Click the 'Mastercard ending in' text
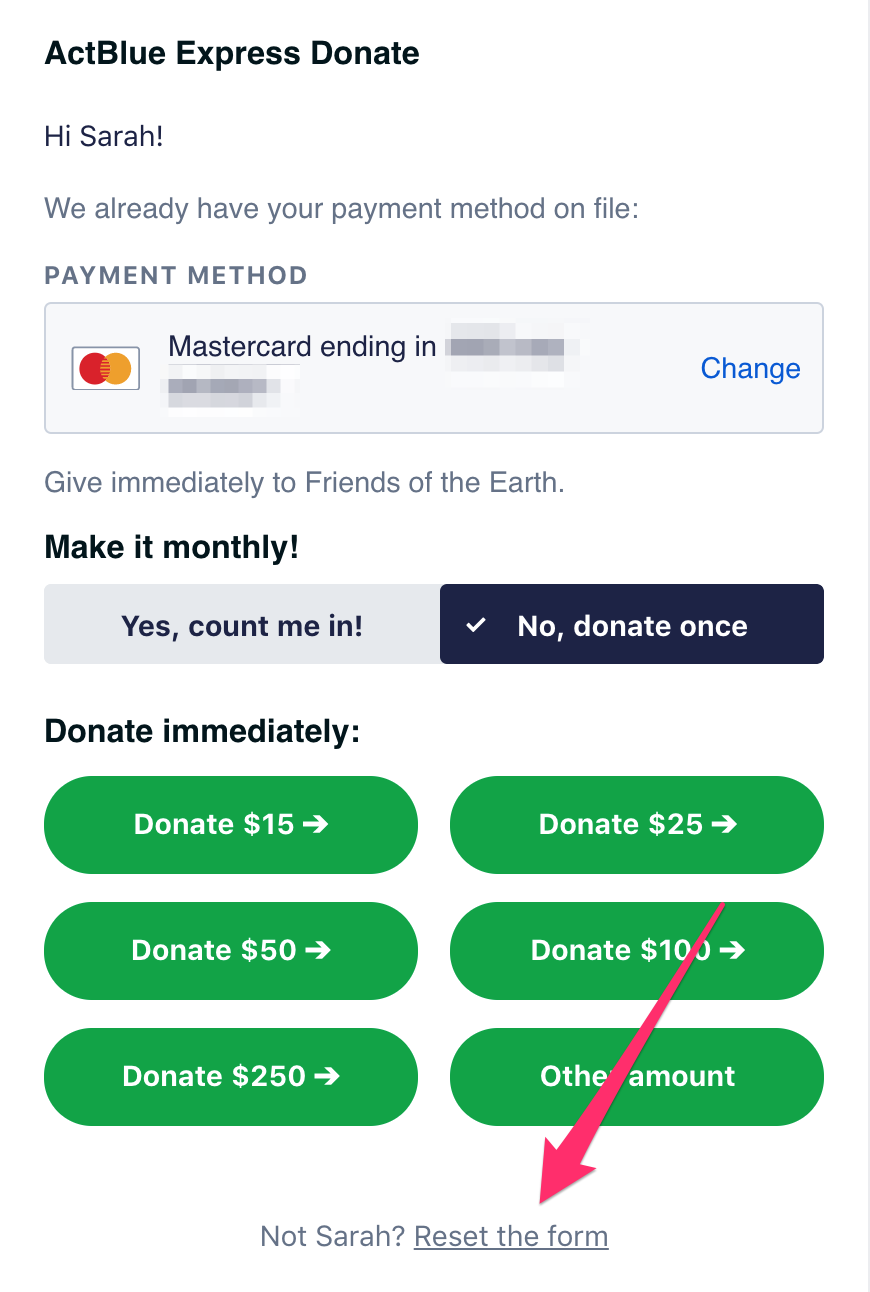This screenshot has height=1292, width=870. [302, 347]
